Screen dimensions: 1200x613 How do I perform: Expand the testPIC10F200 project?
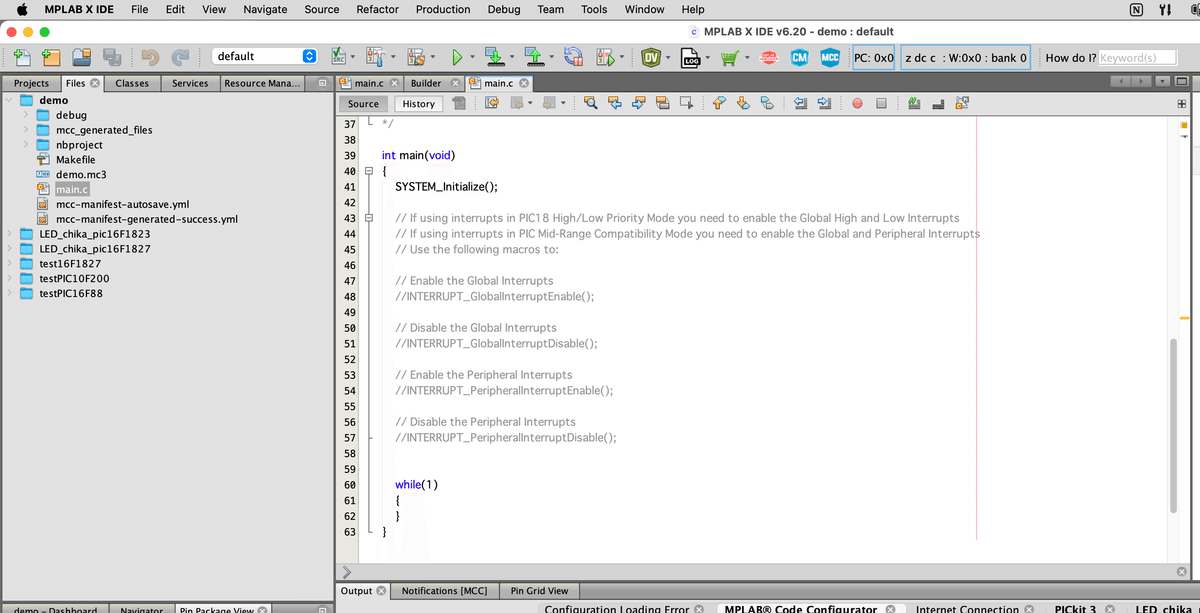point(9,278)
